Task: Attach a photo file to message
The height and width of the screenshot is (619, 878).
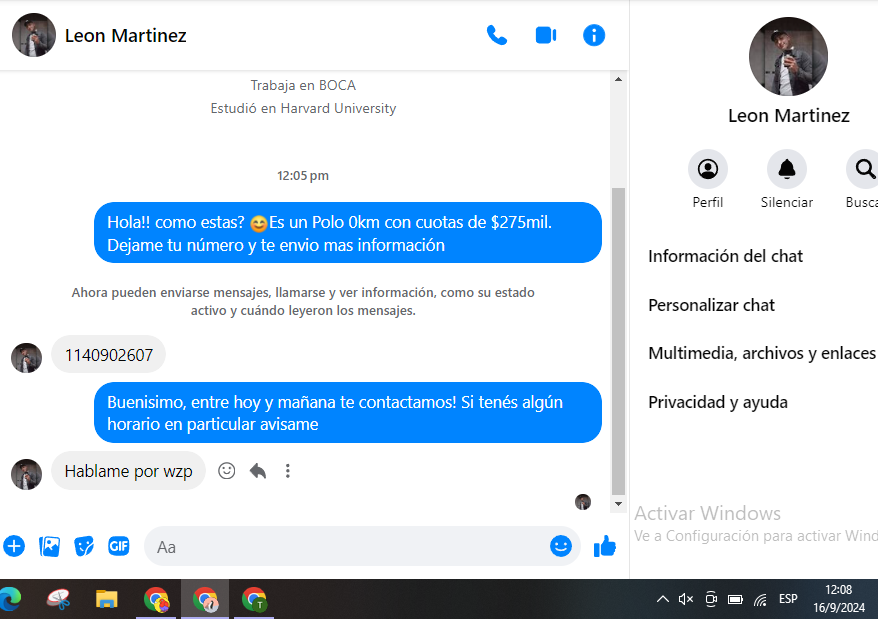Action: click(x=49, y=546)
